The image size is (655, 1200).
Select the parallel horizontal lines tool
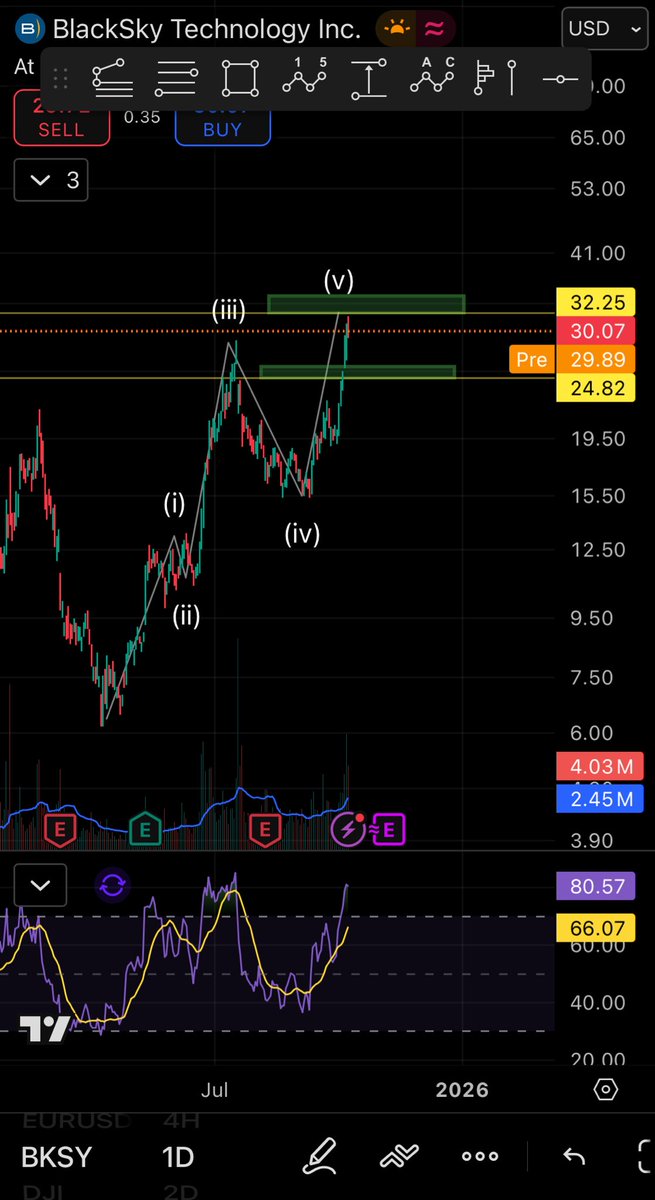pos(176,77)
